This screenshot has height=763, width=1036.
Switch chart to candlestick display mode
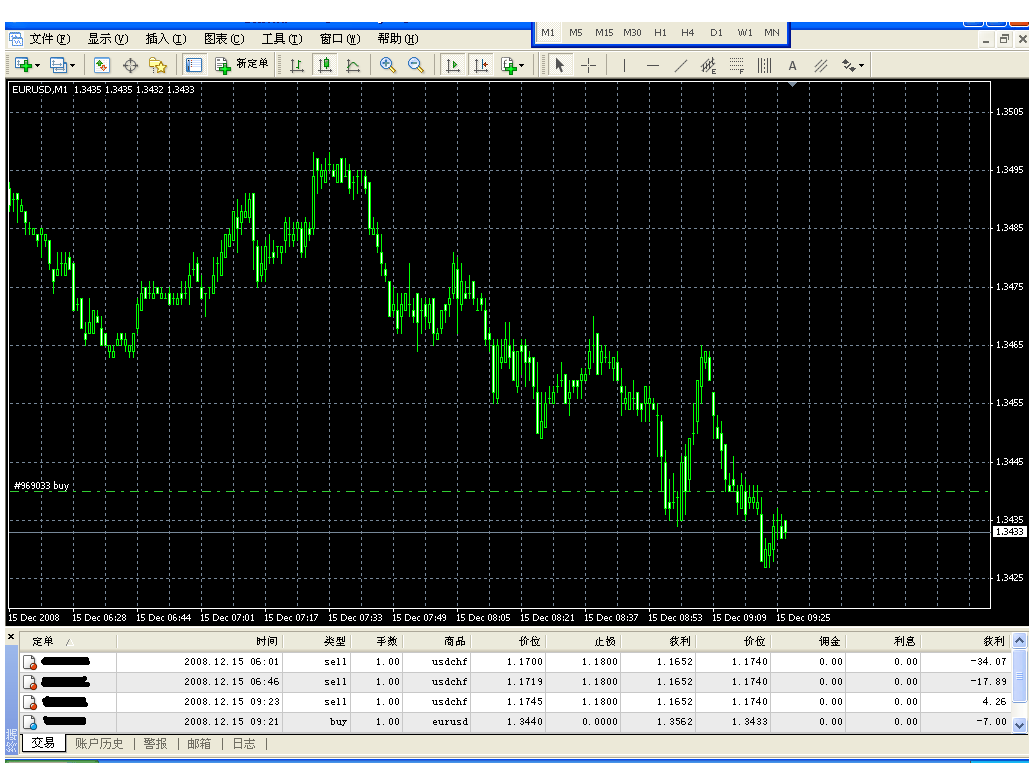(324, 65)
